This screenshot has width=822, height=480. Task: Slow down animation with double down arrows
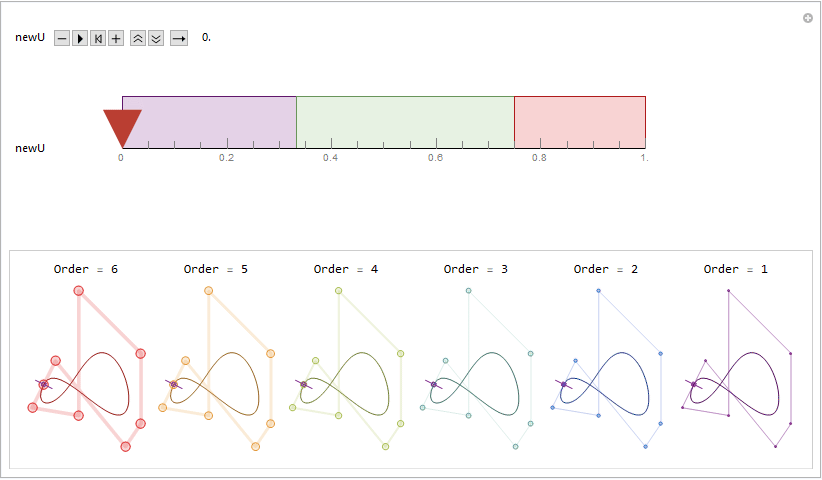pyautogui.click(x=156, y=38)
